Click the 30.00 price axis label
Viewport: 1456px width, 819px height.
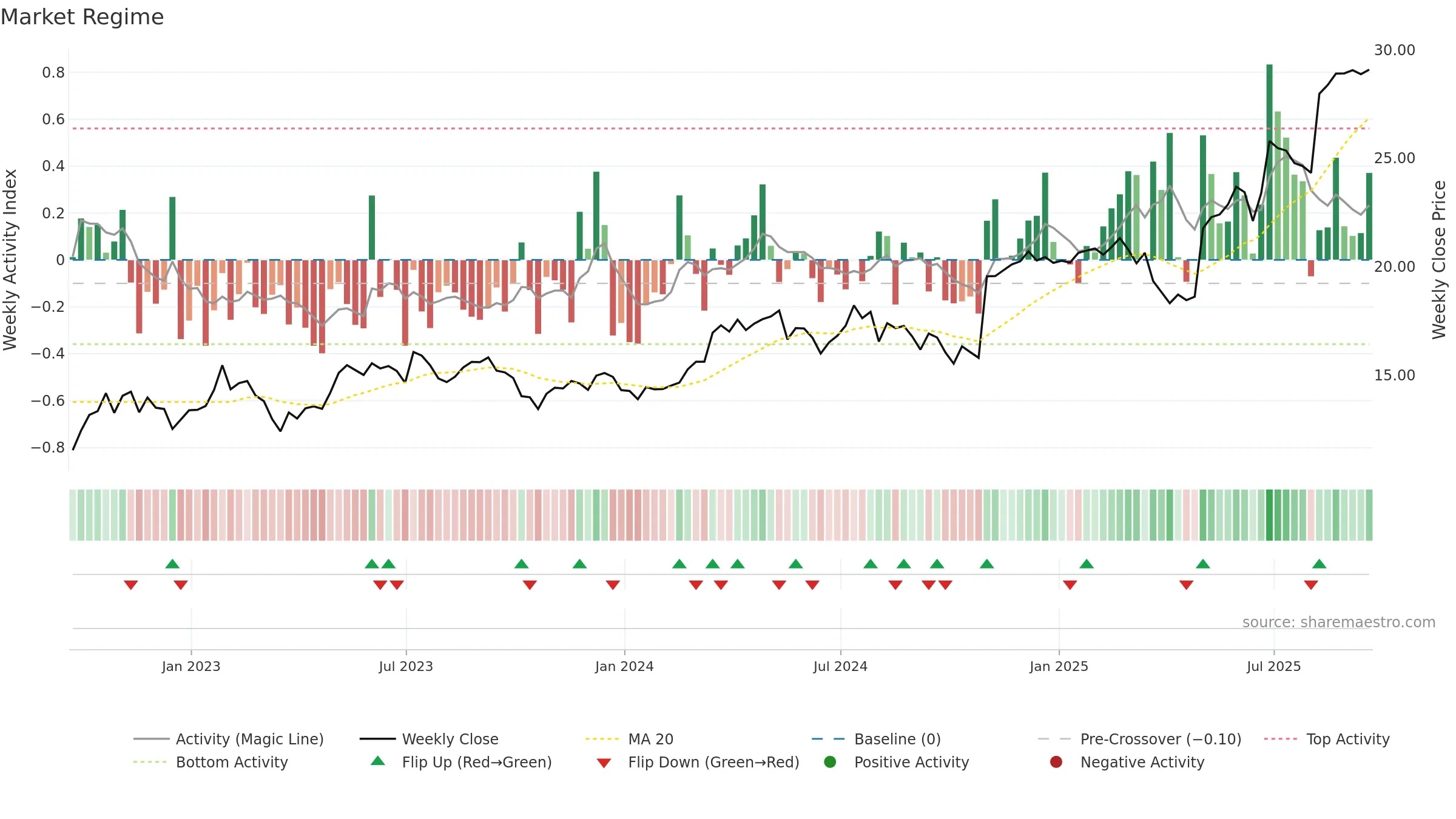1395,50
